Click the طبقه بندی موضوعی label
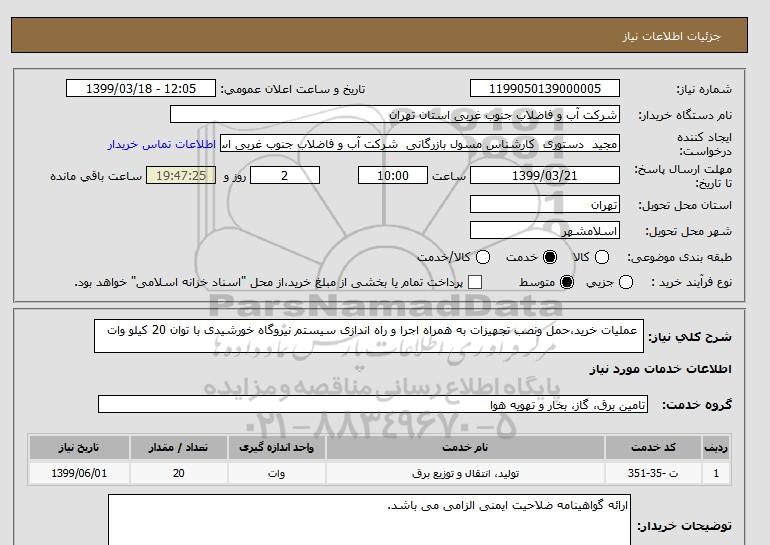The height and width of the screenshot is (545, 770). pos(680,257)
